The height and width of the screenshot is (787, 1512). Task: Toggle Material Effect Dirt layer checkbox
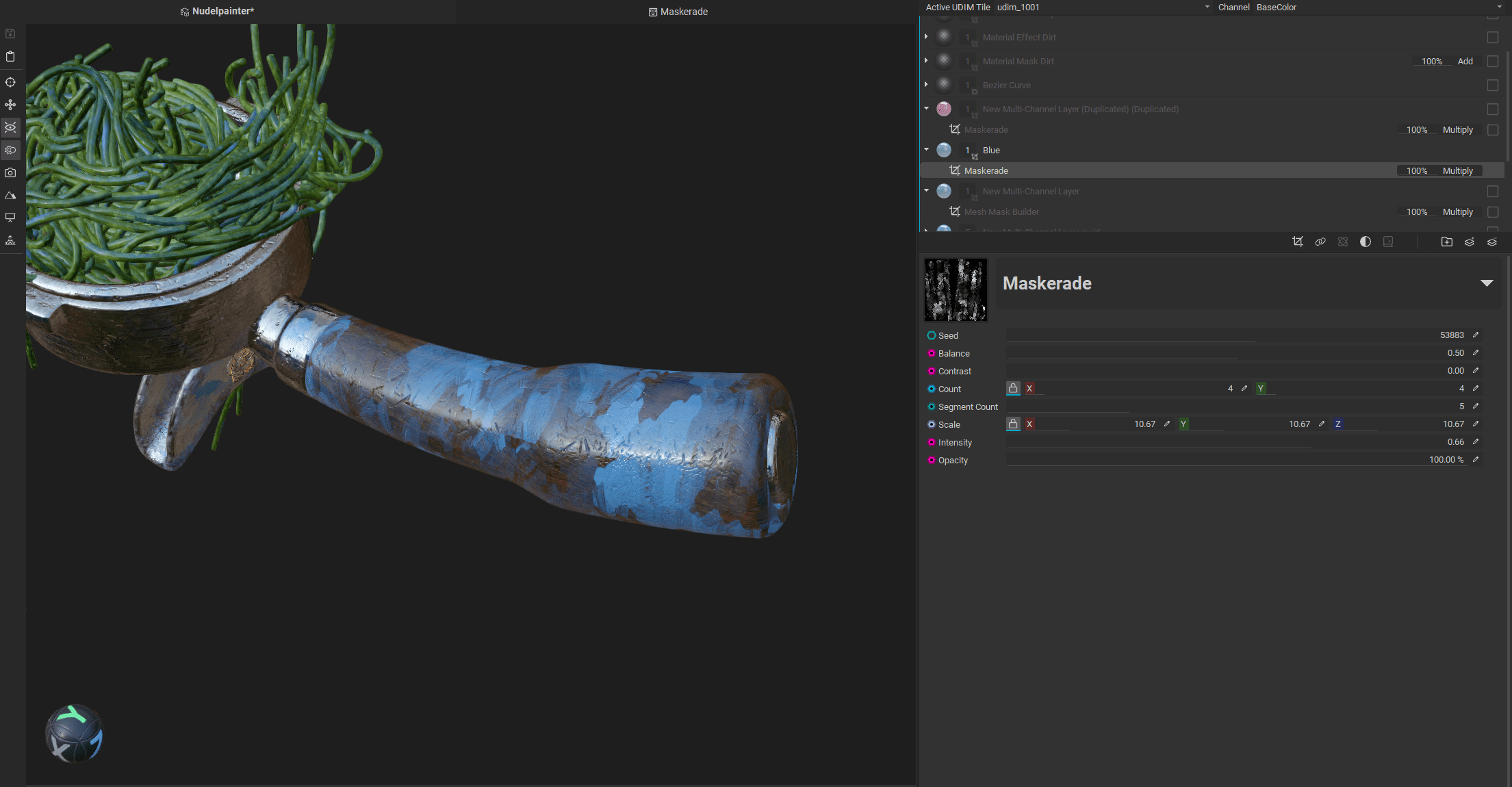pos(1492,38)
